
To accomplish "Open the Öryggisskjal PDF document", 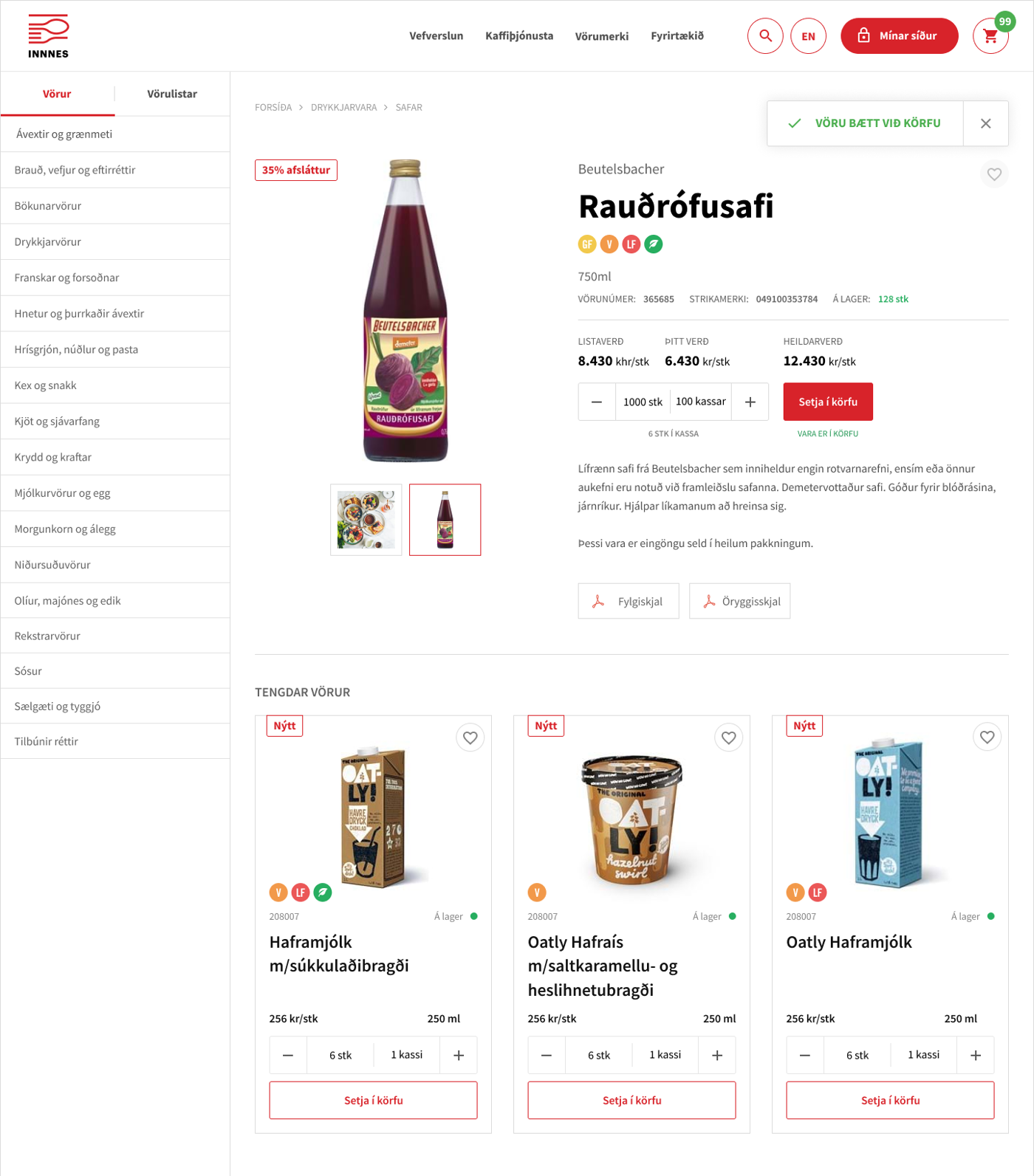I will (739, 601).
